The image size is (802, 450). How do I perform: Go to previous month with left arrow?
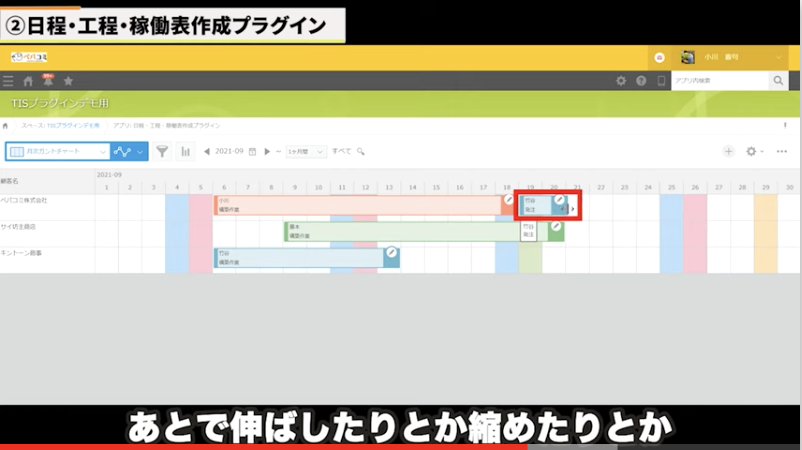tap(207, 151)
